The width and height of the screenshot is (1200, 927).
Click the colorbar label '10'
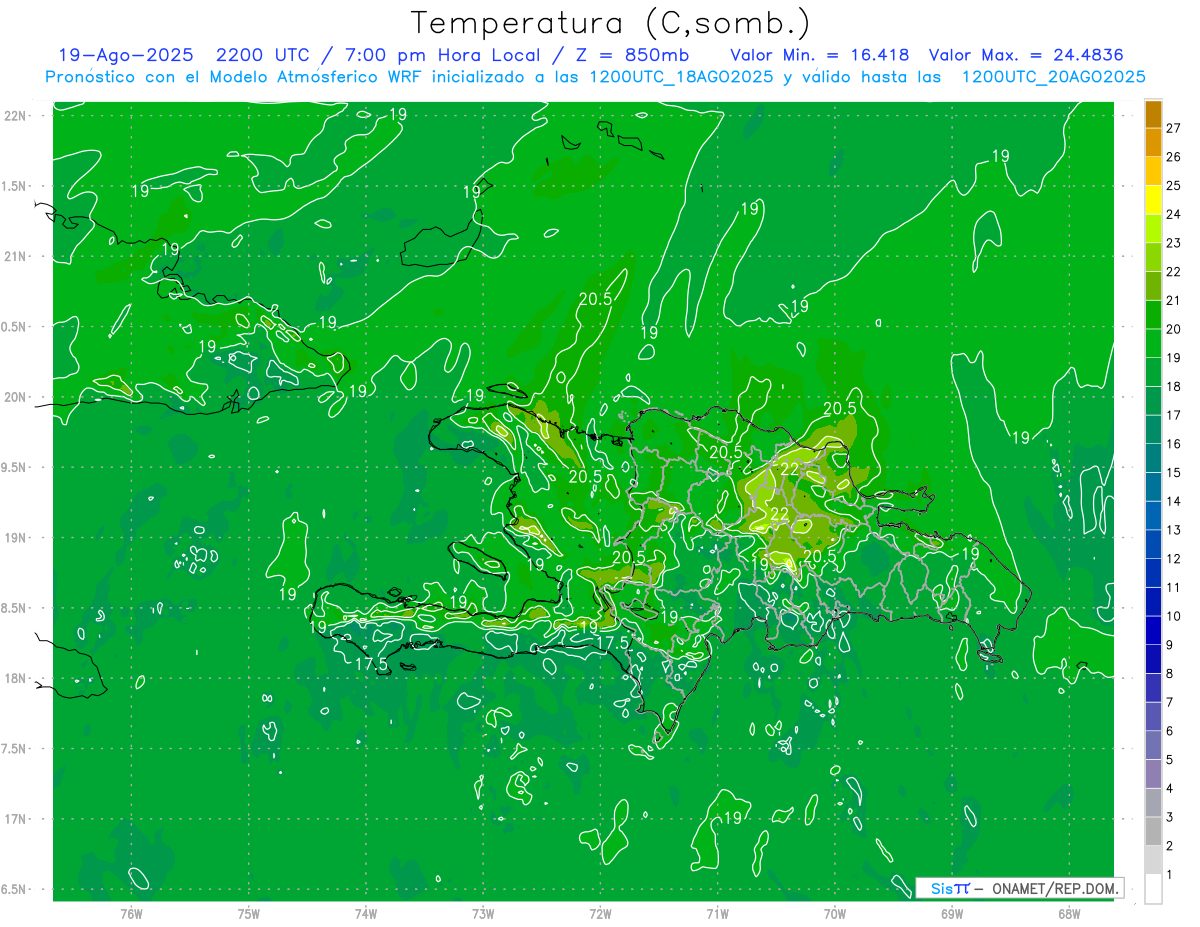pyautogui.click(x=1174, y=616)
